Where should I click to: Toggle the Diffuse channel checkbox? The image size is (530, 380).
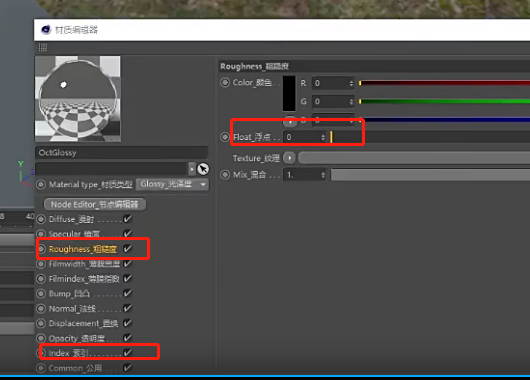127,219
